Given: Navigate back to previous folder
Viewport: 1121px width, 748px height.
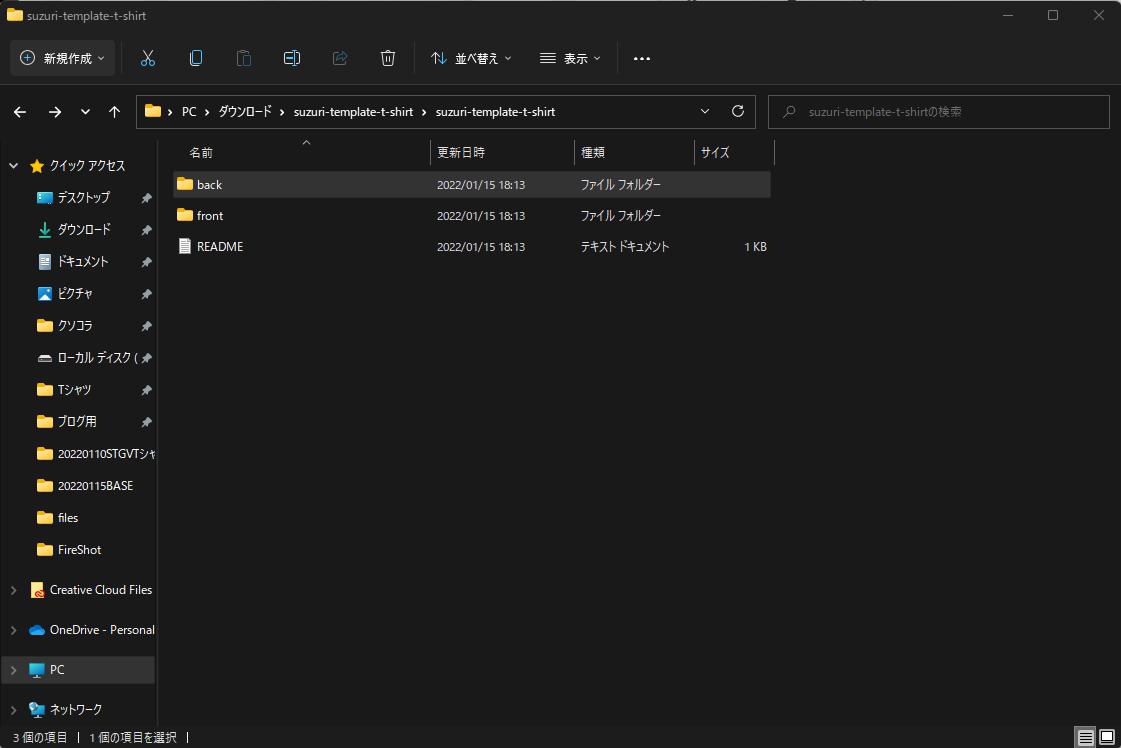Looking at the screenshot, I should 20,112.
